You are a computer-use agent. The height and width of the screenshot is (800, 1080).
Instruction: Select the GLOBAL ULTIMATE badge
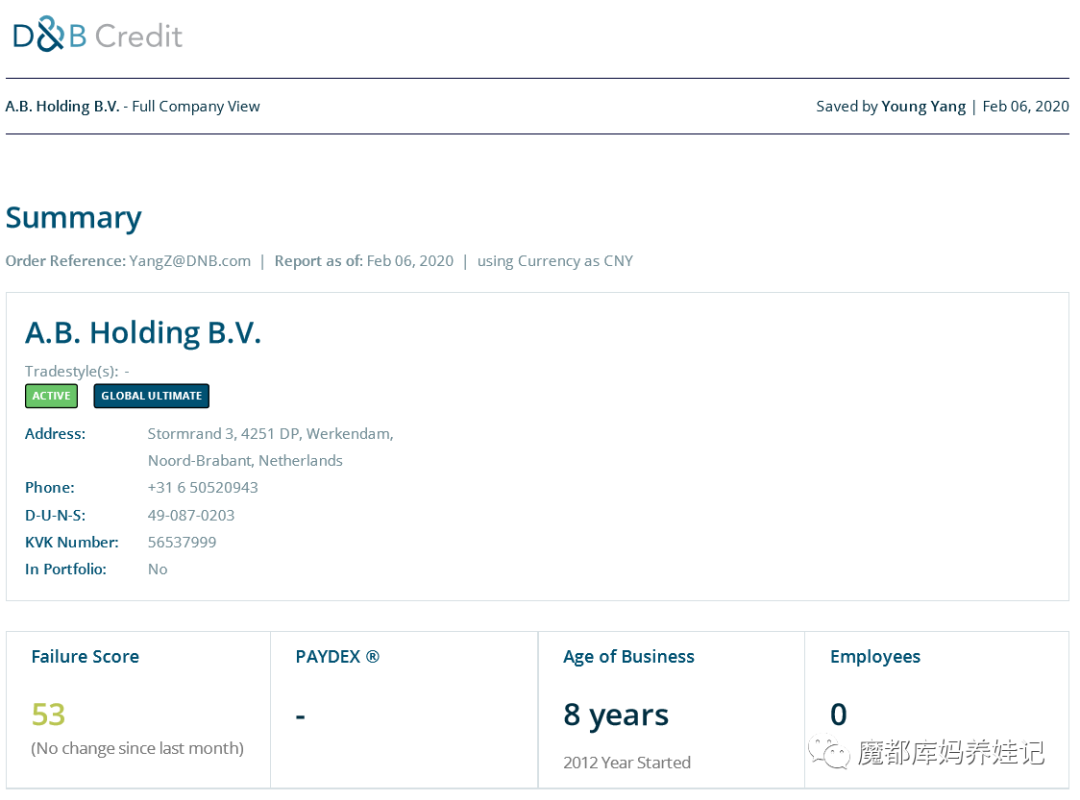(x=151, y=396)
